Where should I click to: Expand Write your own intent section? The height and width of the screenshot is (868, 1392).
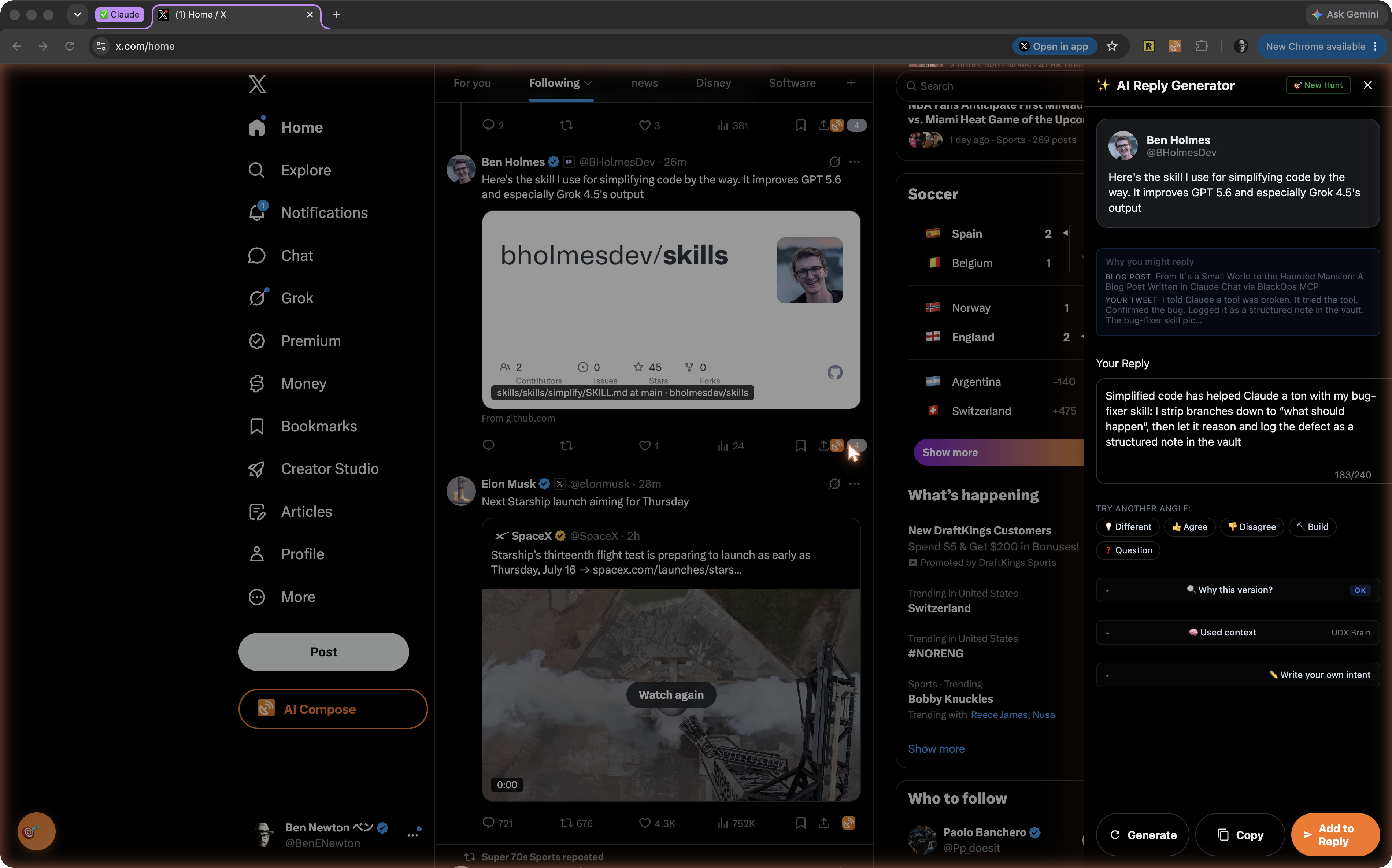click(1237, 675)
